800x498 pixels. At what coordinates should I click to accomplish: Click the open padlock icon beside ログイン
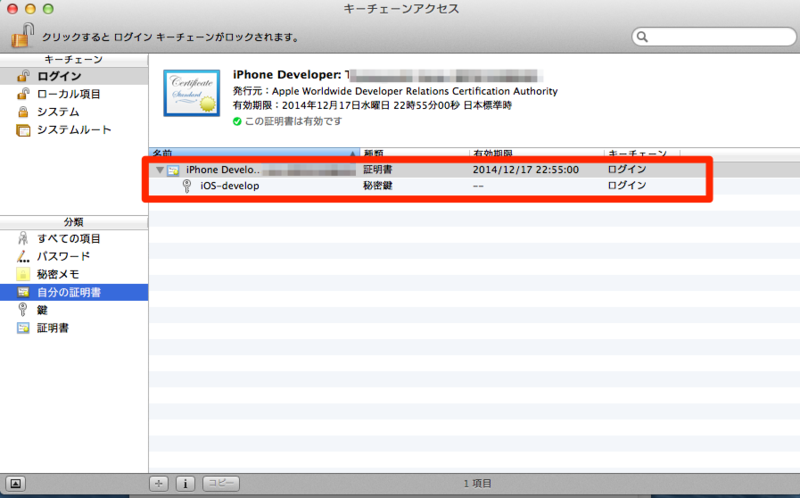[23, 76]
